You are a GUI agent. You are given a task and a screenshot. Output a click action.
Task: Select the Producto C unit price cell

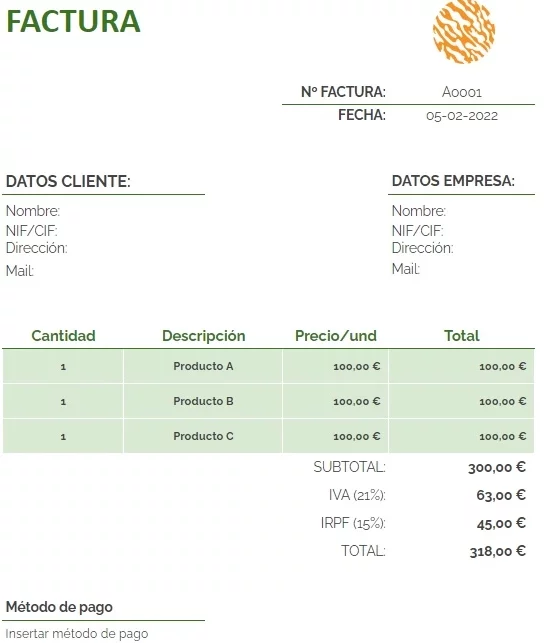tap(335, 436)
